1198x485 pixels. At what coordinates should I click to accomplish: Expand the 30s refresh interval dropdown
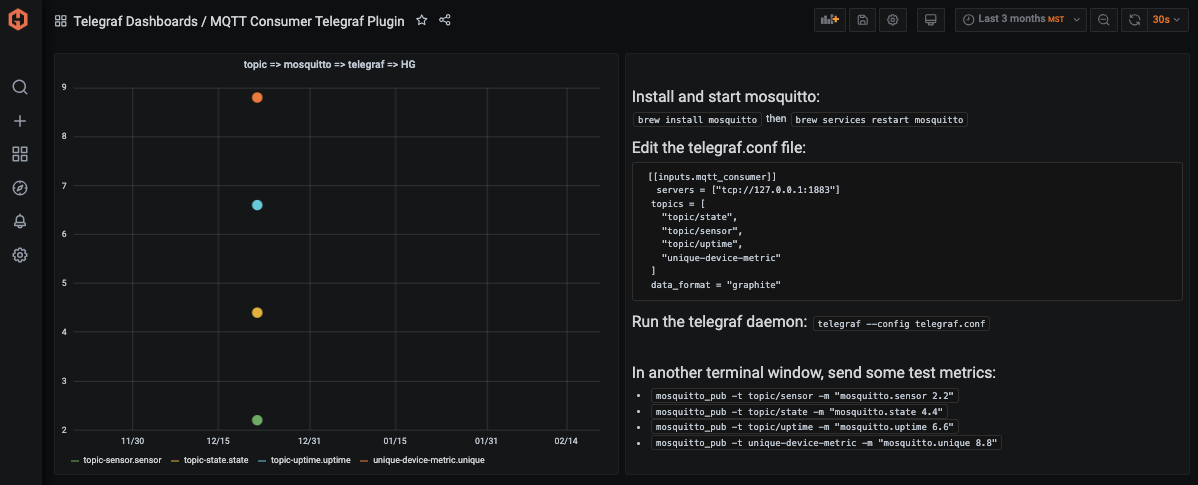pyautogui.click(x=1168, y=20)
